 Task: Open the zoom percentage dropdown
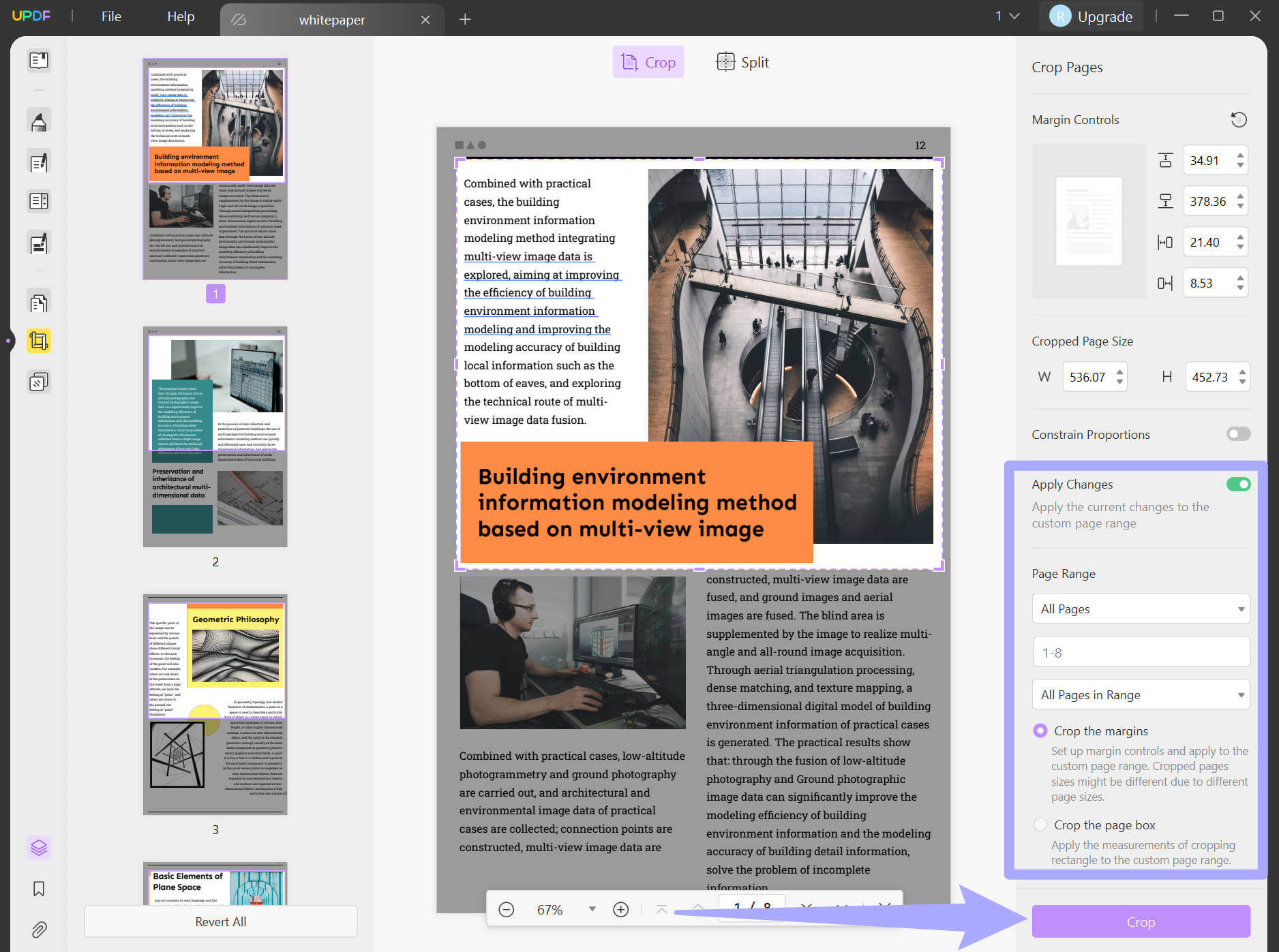point(591,909)
